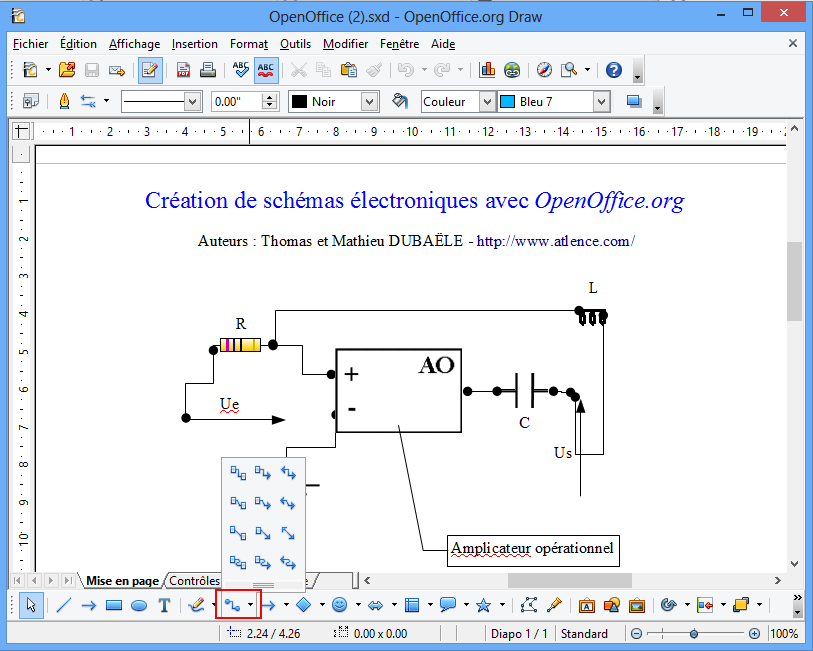Toggle the Selection arrow tool
Viewport: 813px width, 651px height.
(x=31, y=605)
